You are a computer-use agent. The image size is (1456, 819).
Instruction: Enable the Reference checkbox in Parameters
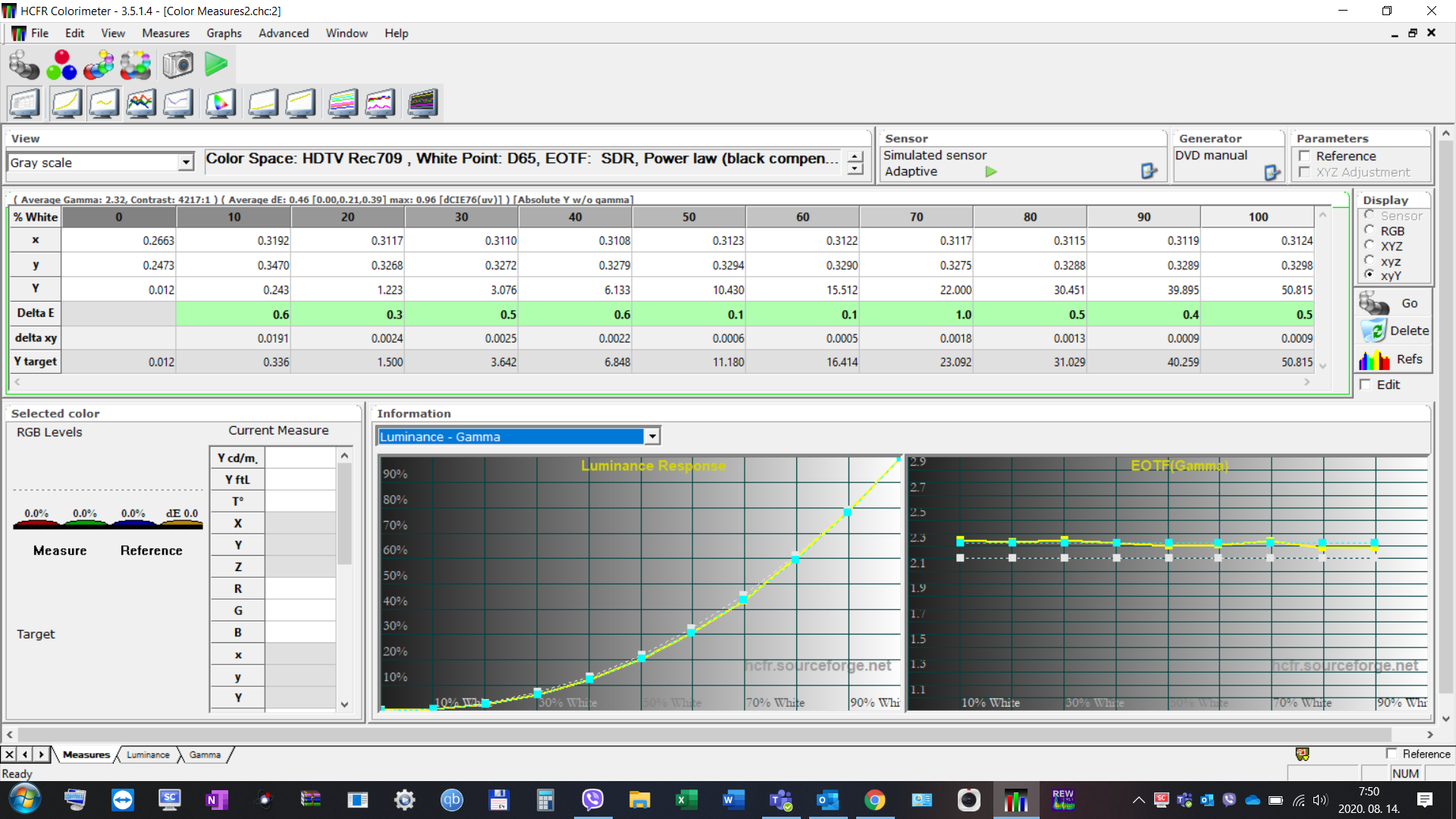coord(1304,156)
